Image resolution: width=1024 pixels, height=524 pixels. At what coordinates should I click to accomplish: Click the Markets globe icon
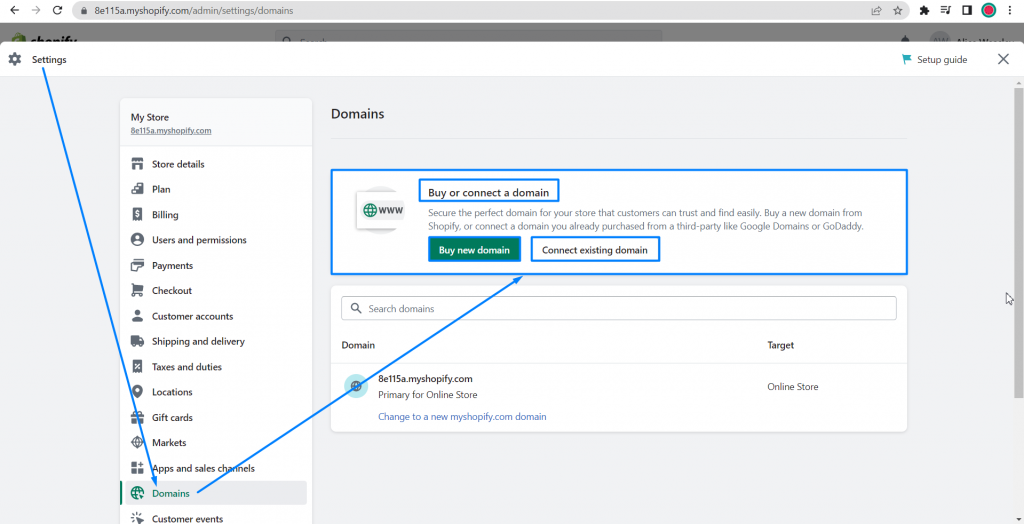(137, 442)
